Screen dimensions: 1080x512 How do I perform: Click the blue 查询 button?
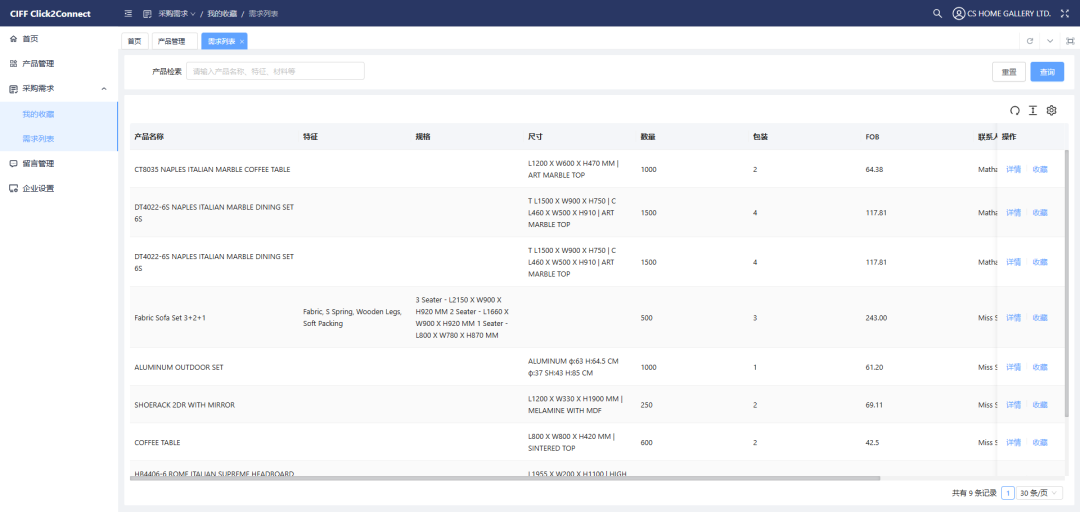point(1047,72)
